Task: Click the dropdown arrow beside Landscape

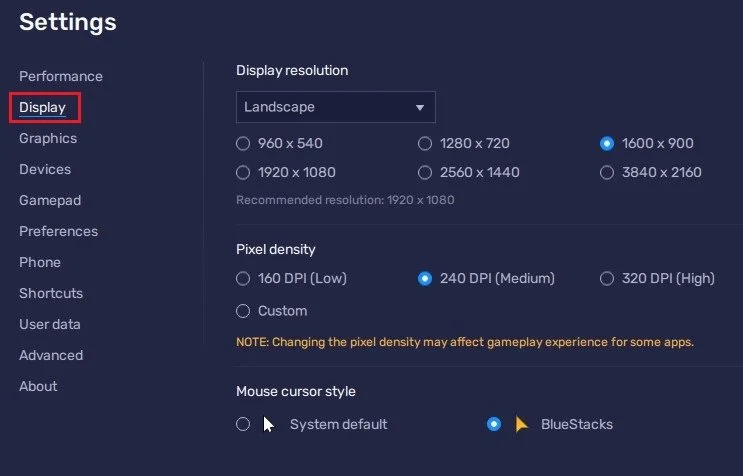Action: click(420, 108)
